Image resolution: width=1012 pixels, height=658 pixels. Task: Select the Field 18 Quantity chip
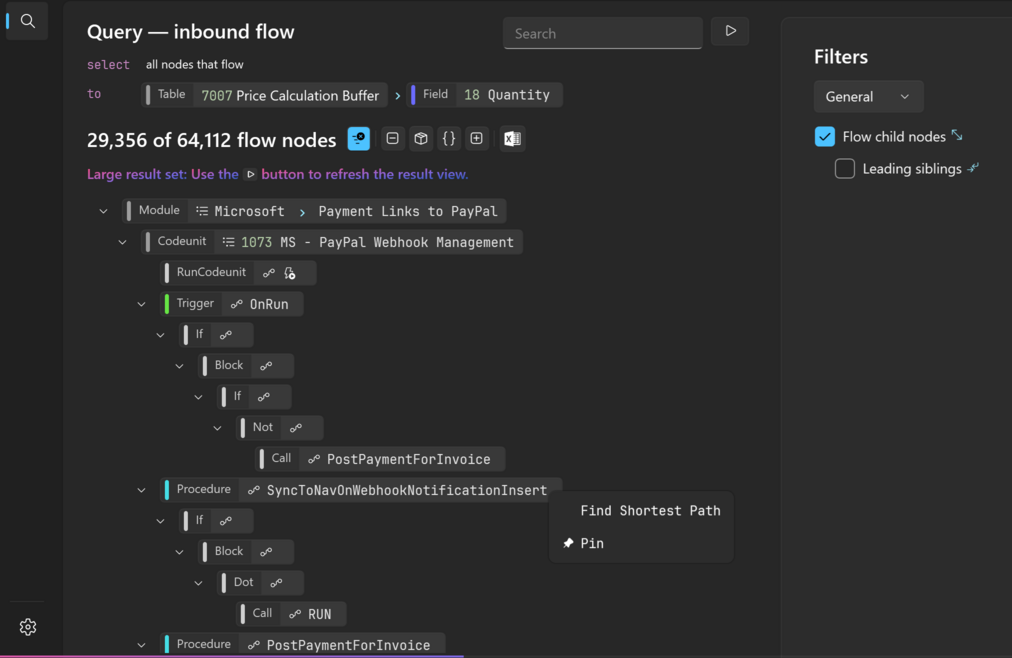tap(485, 95)
